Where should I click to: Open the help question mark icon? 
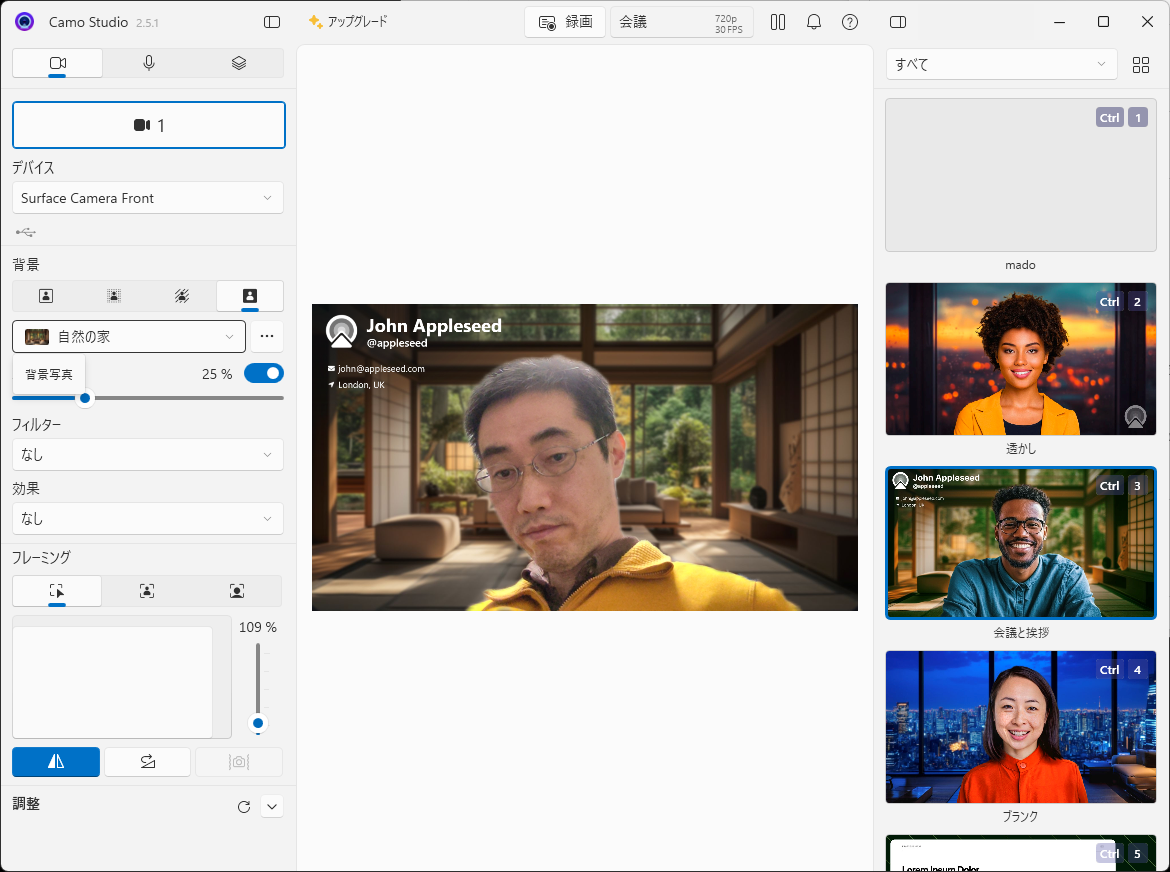(850, 22)
